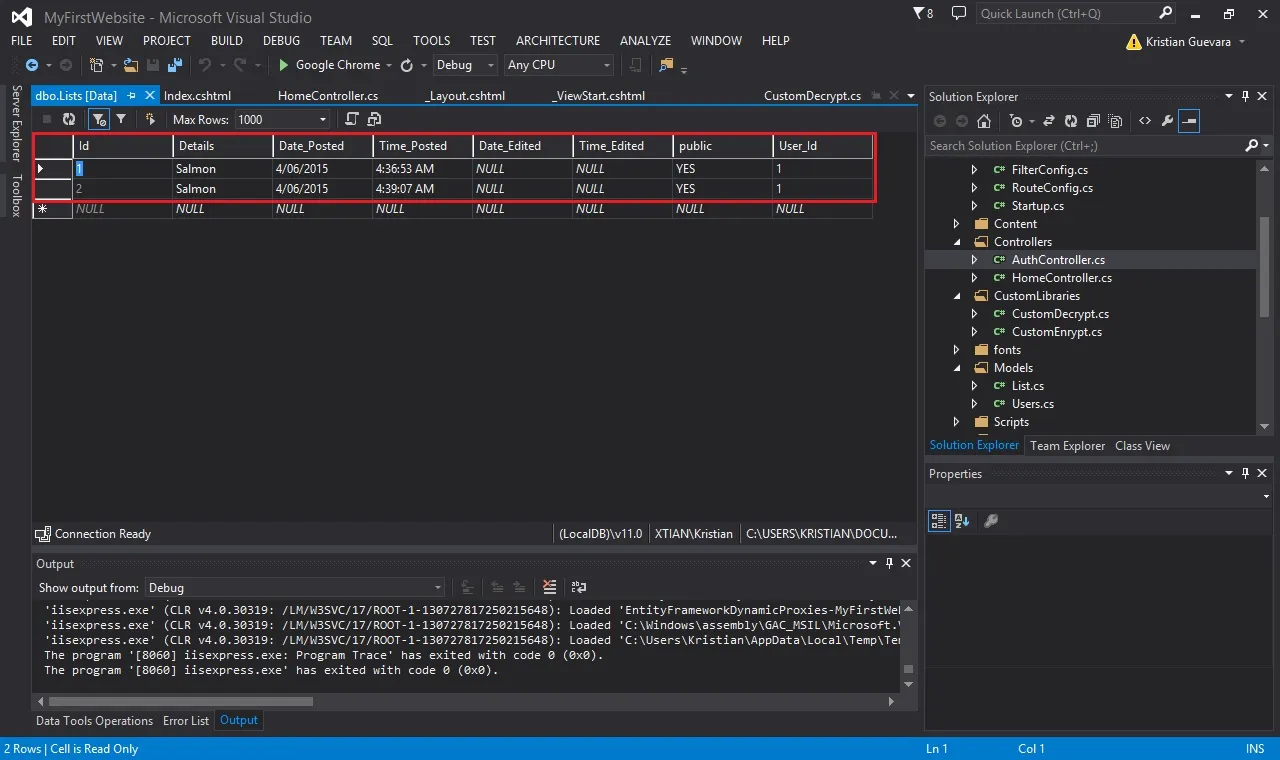Open the Show output from dropdown
Image resolution: width=1280 pixels, height=760 pixels.
click(437, 588)
